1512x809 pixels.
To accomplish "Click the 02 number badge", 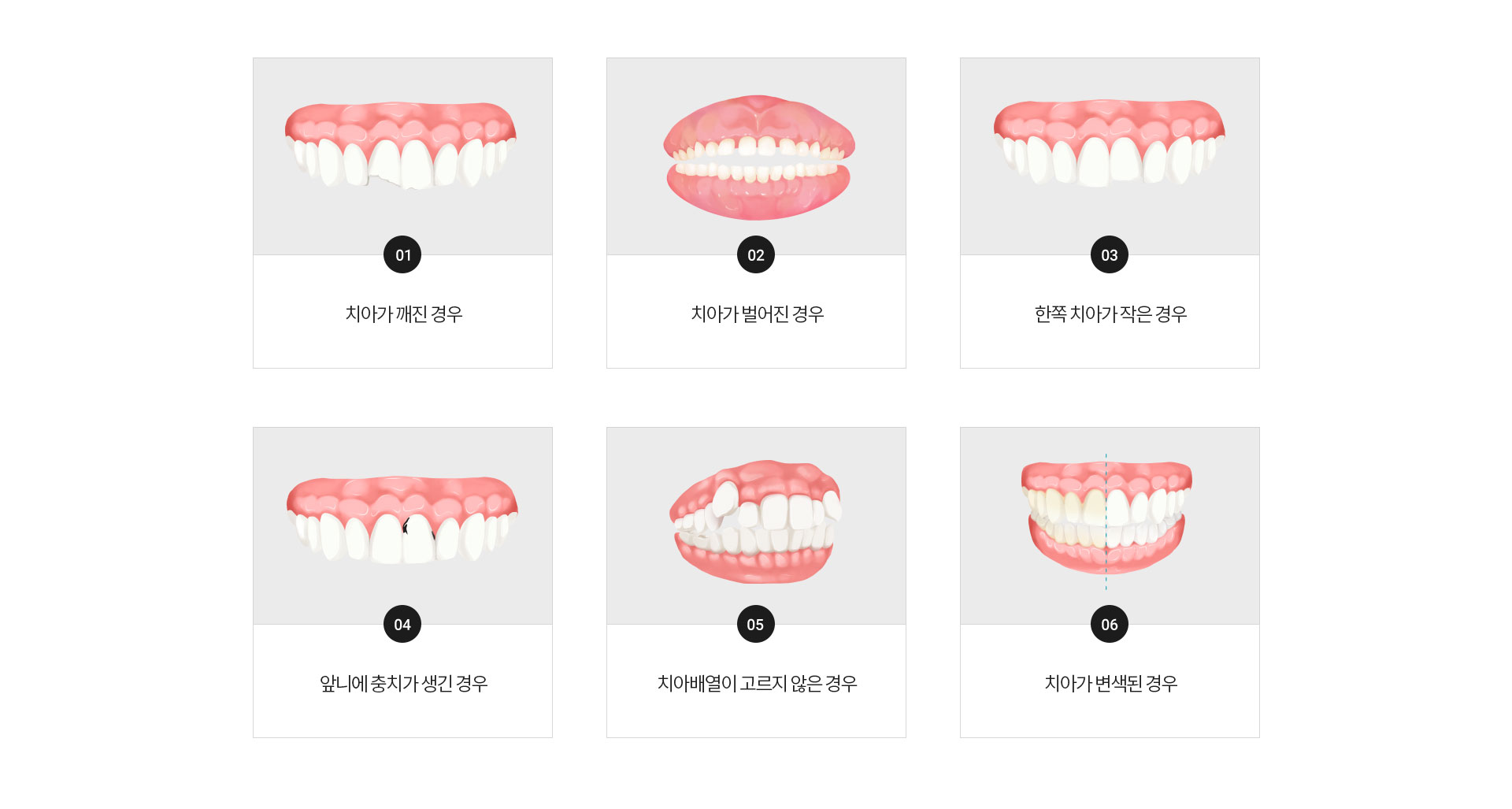I will (756, 254).
